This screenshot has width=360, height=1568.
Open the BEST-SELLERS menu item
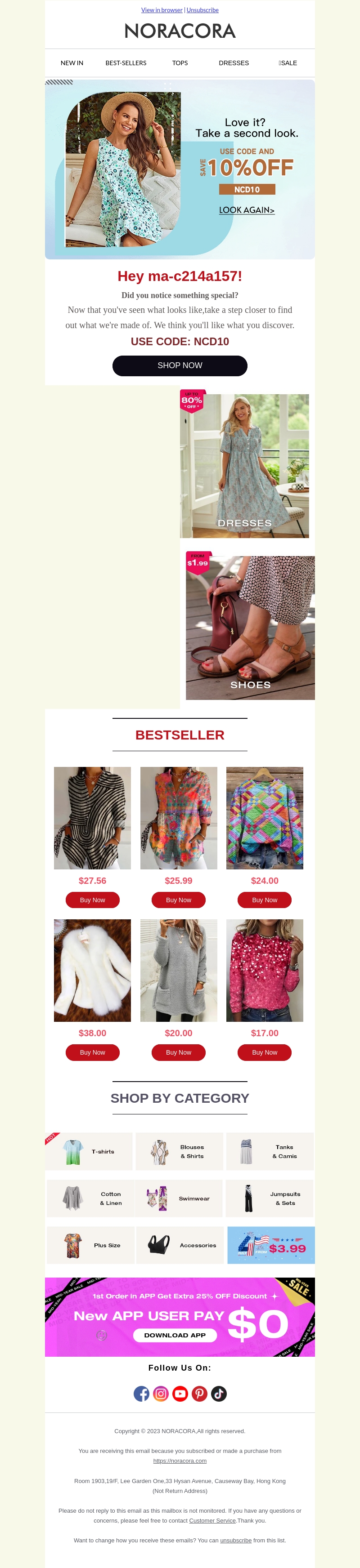click(x=126, y=62)
